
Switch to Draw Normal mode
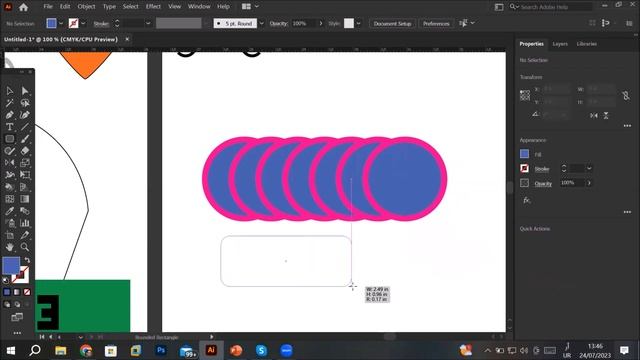tap(7, 304)
